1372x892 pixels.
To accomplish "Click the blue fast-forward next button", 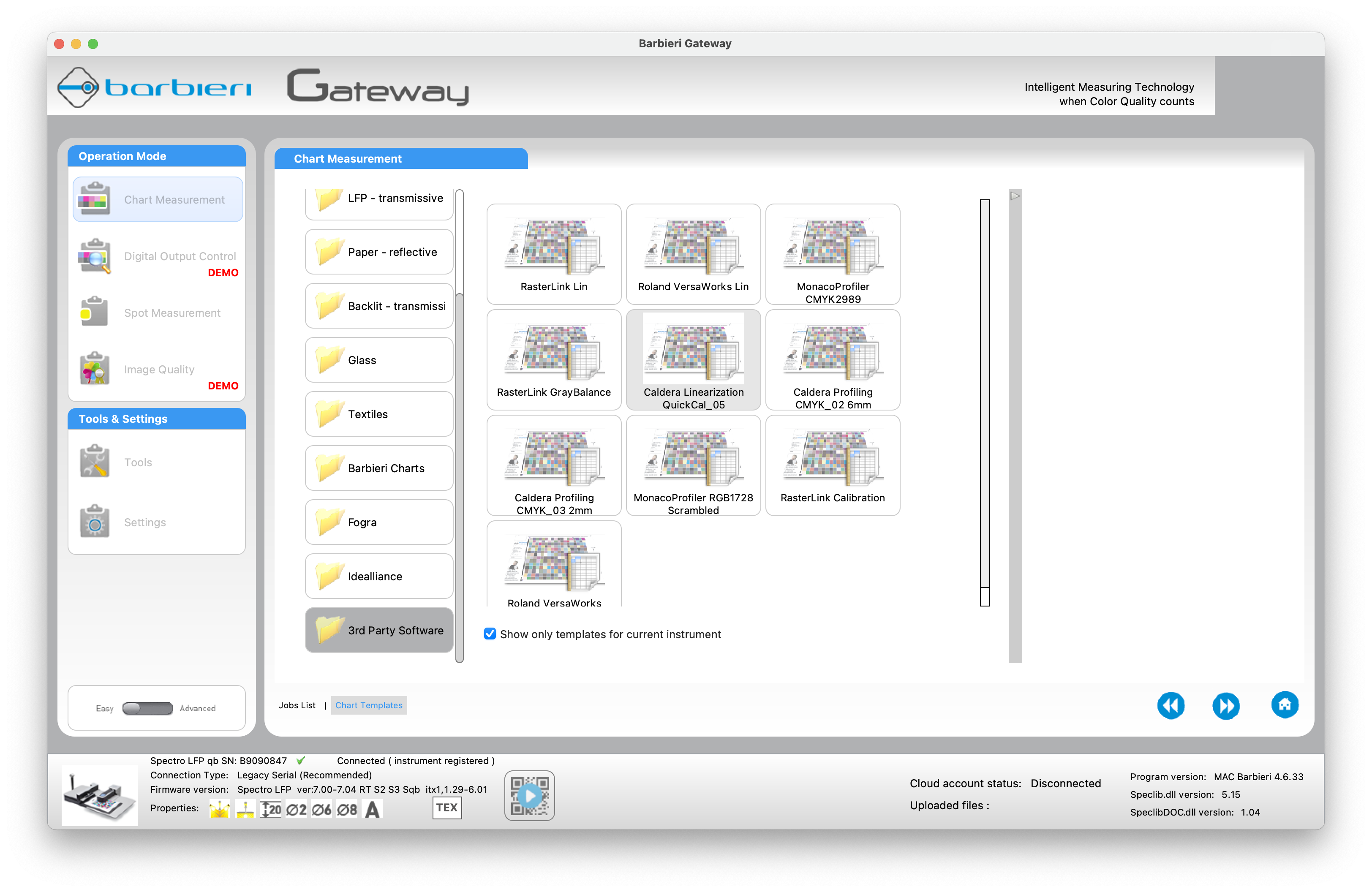I will click(1225, 705).
